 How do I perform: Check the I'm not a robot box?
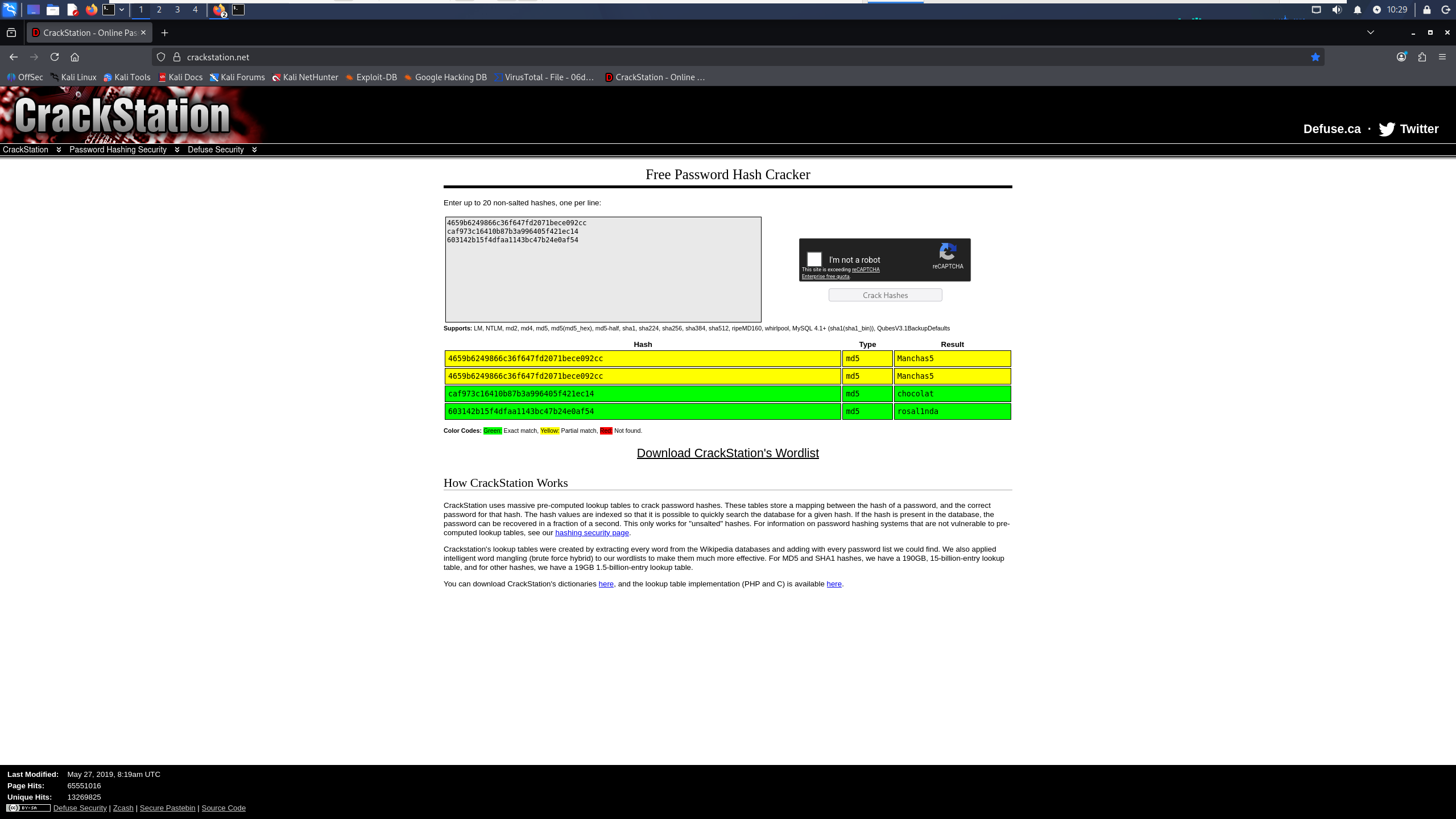814,259
